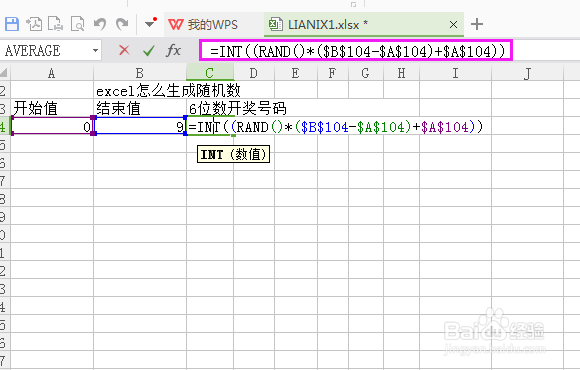The image size is (580, 370).
Task: Undo the last action
Action: pos(100,24)
